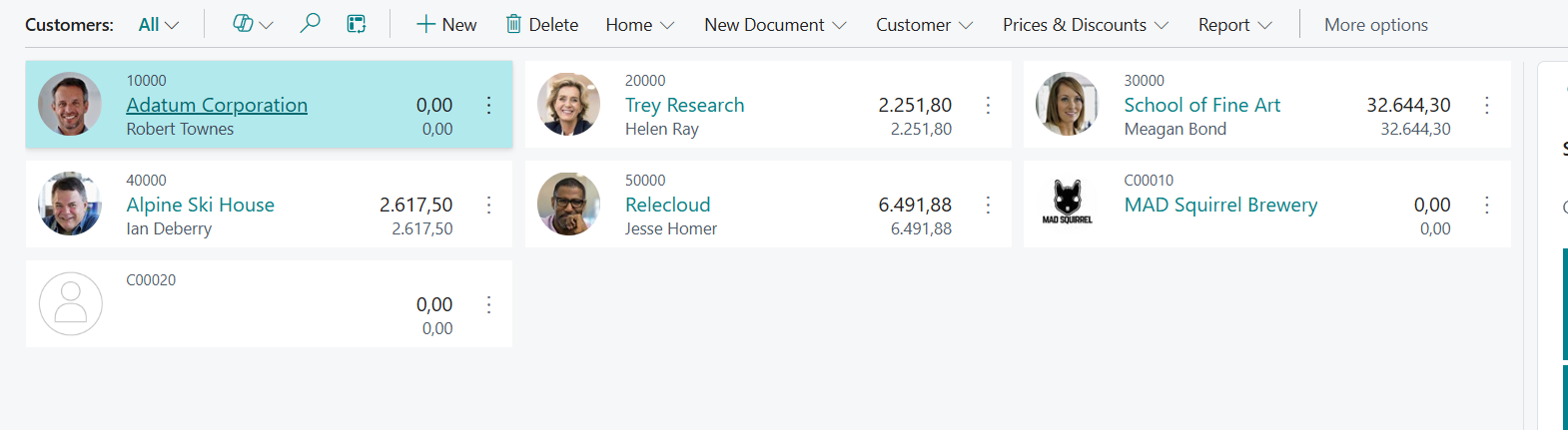Click the layout view icon
Viewport: 1568px width, 430px height.
(357, 24)
